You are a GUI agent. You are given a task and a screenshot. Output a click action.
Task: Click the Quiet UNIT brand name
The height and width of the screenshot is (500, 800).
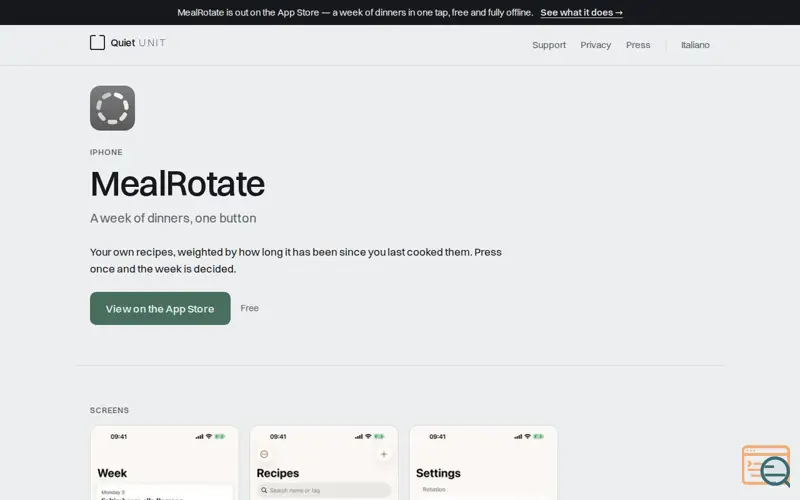pos(138,43)
